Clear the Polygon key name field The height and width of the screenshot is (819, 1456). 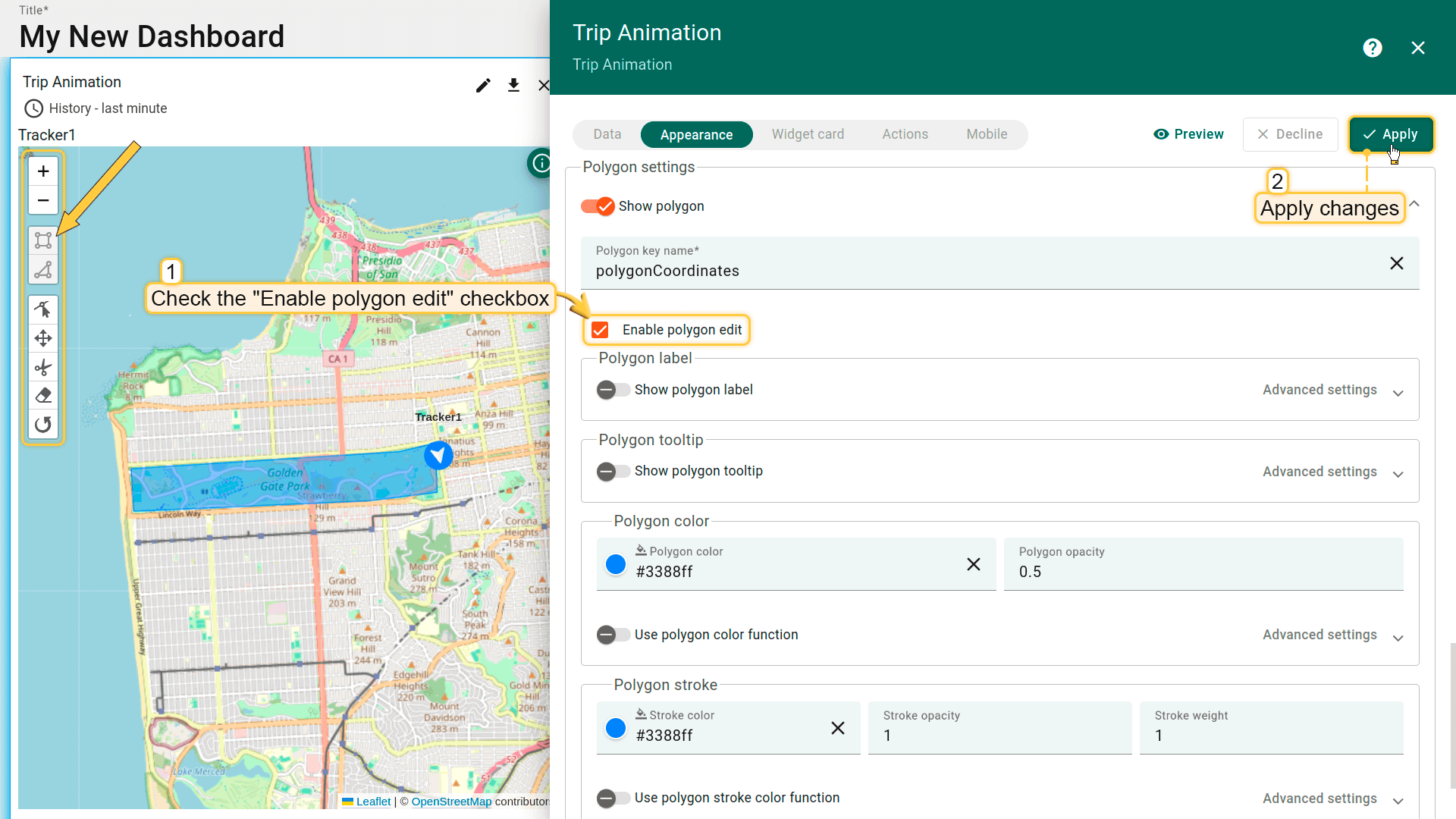pyautogui.click(x=1397, y=263)
